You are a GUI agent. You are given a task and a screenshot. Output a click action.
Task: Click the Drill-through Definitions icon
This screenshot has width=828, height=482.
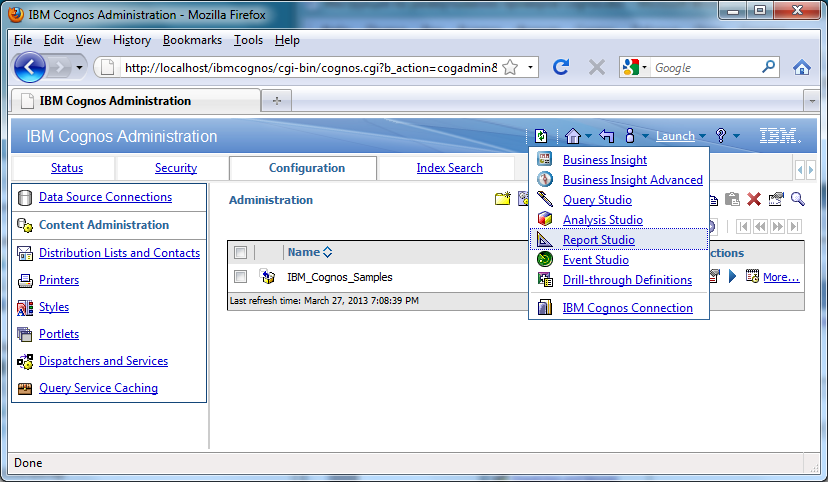(x=544, y=279)
